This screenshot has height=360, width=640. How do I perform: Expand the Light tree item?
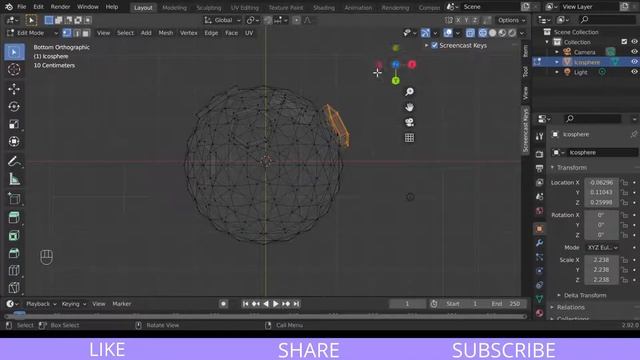(557, 72)
